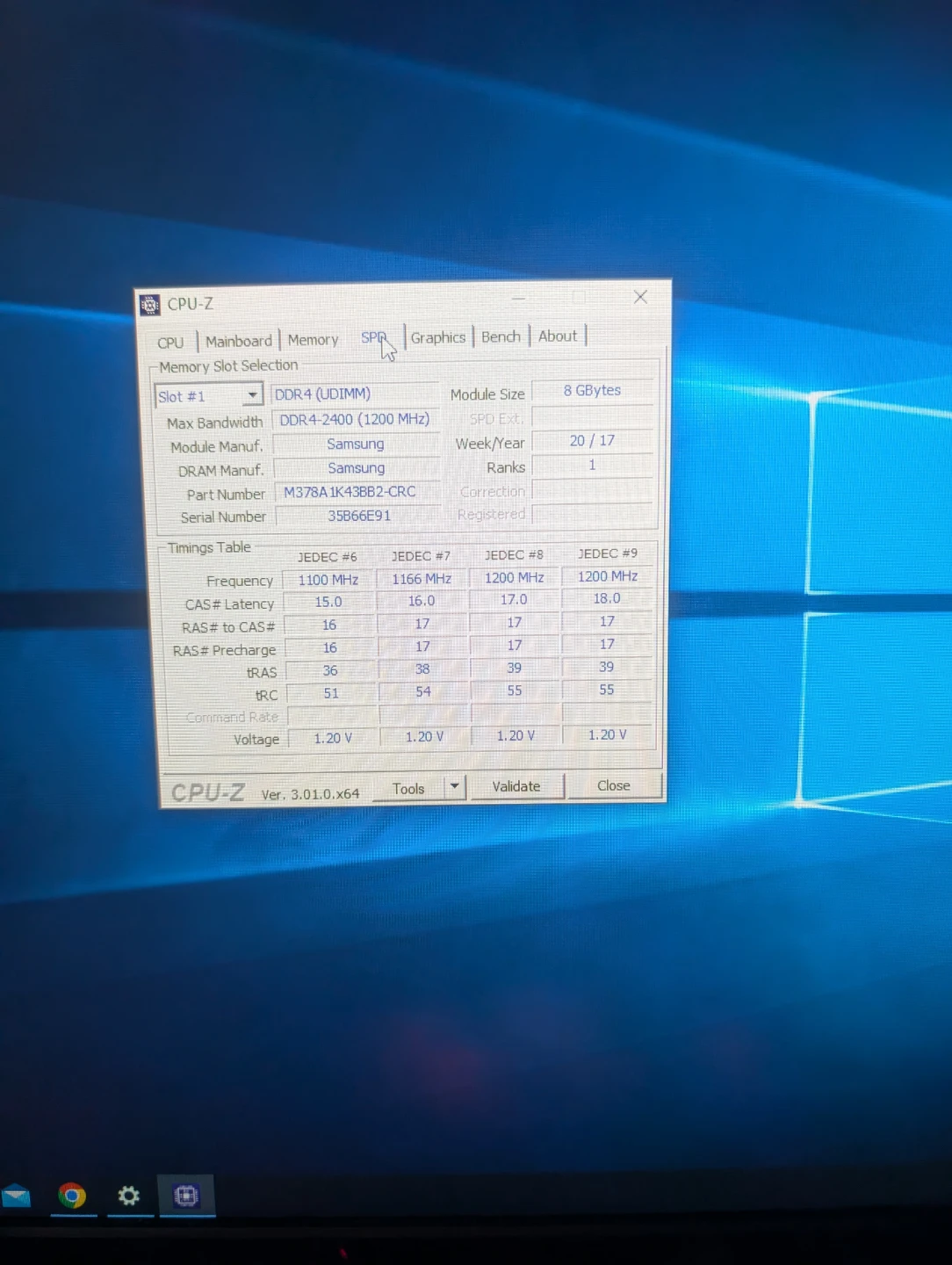Click the CPU-Z title bar app icon
This screenshot has height=1265, width=952.
click(x=149, y=305)
